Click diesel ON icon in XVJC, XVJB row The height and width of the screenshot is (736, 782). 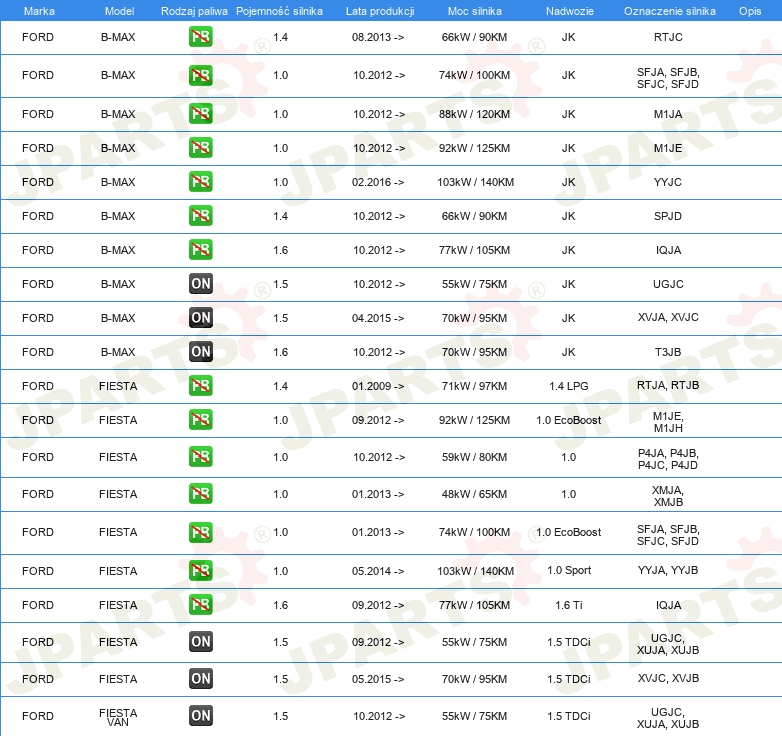coord(200,679)
